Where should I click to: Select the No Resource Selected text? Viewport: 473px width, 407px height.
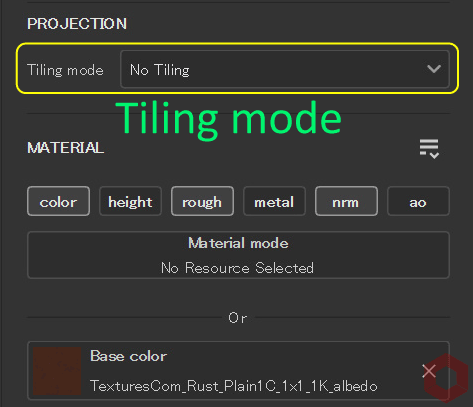[237, 268]
